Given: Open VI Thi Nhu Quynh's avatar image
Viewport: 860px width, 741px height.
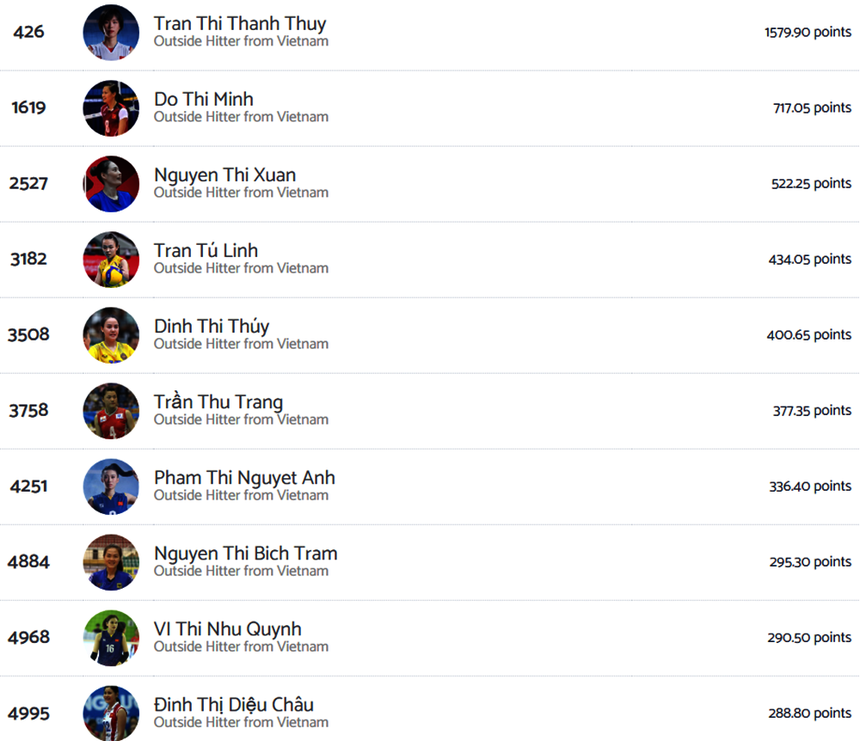Looking at the screenshot, I should click(x=111, y=638).
